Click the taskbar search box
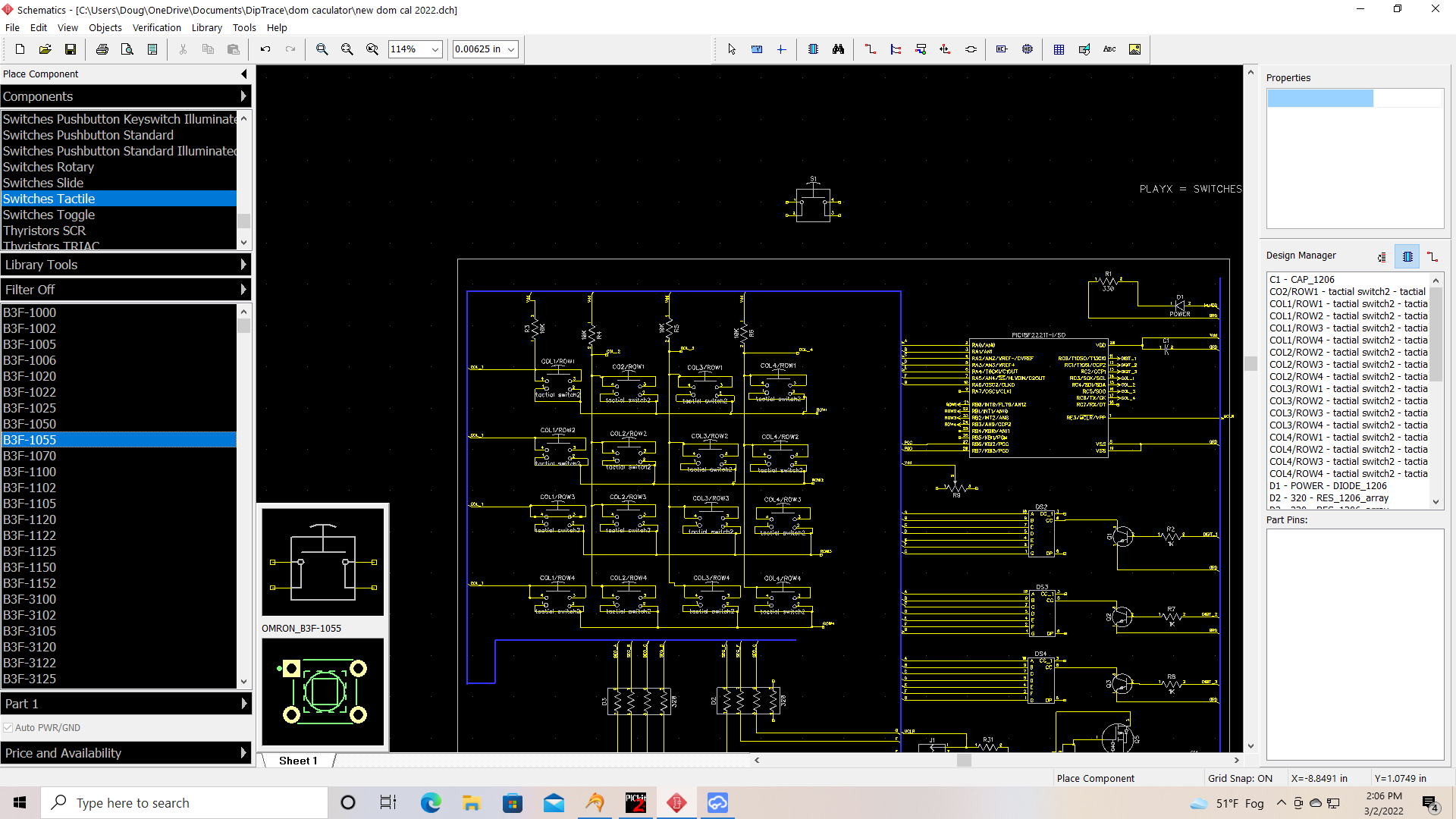Viewport: 1456px width, 819px height. pyautogui.click(x=185, y=803)
